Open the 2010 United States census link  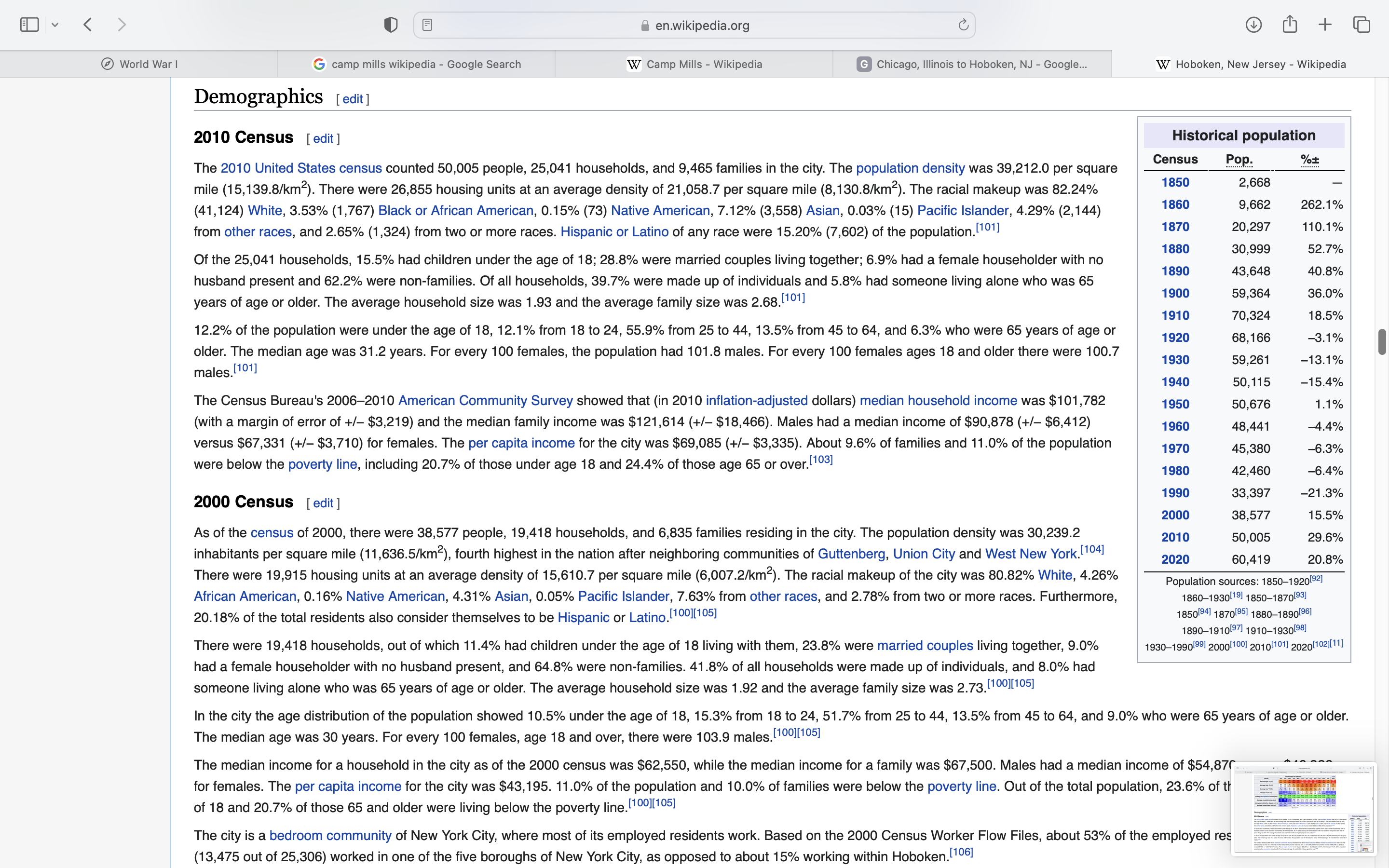pyautogui.click(x=301, y=168)
